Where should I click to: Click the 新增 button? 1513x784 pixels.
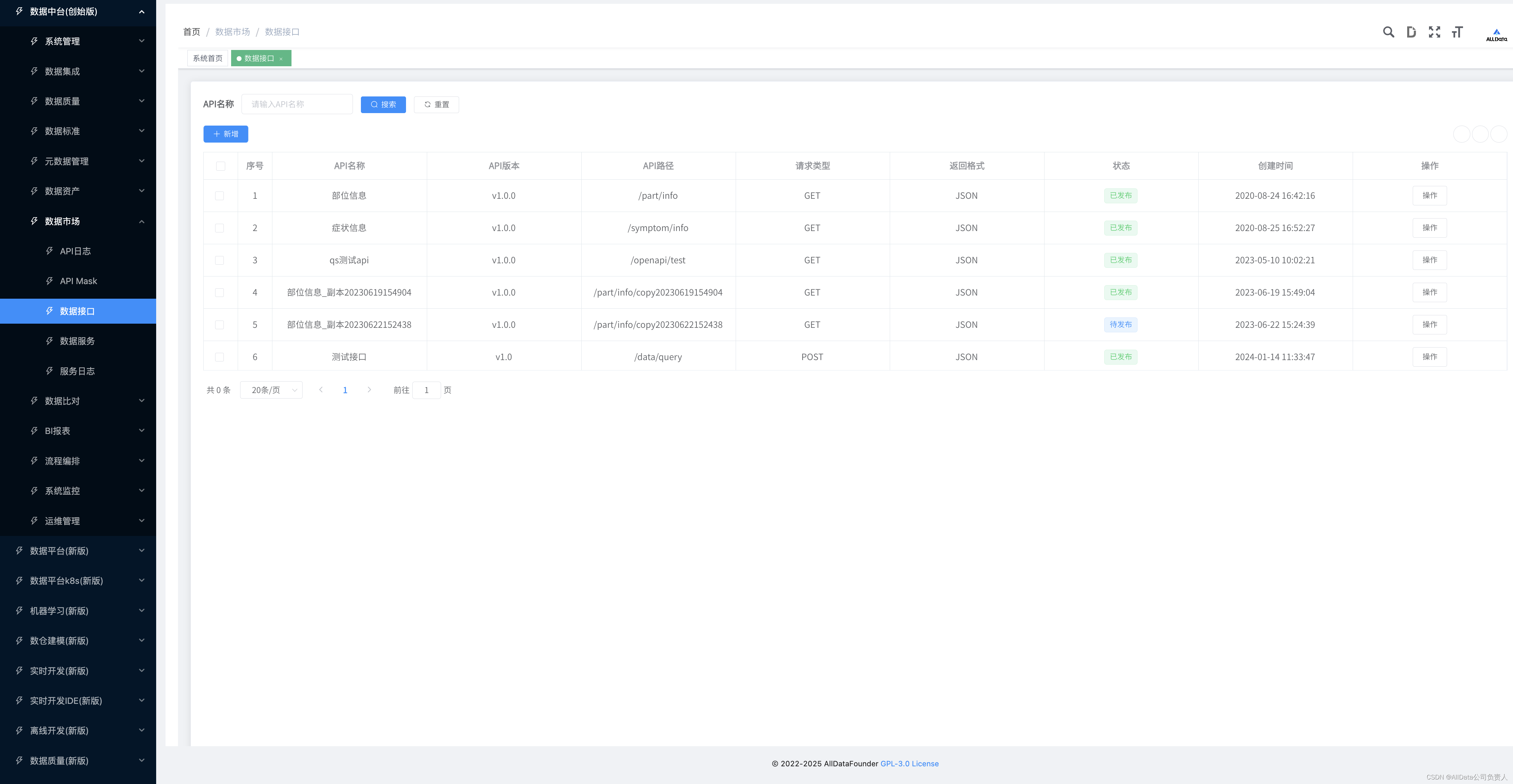(226, 134)
